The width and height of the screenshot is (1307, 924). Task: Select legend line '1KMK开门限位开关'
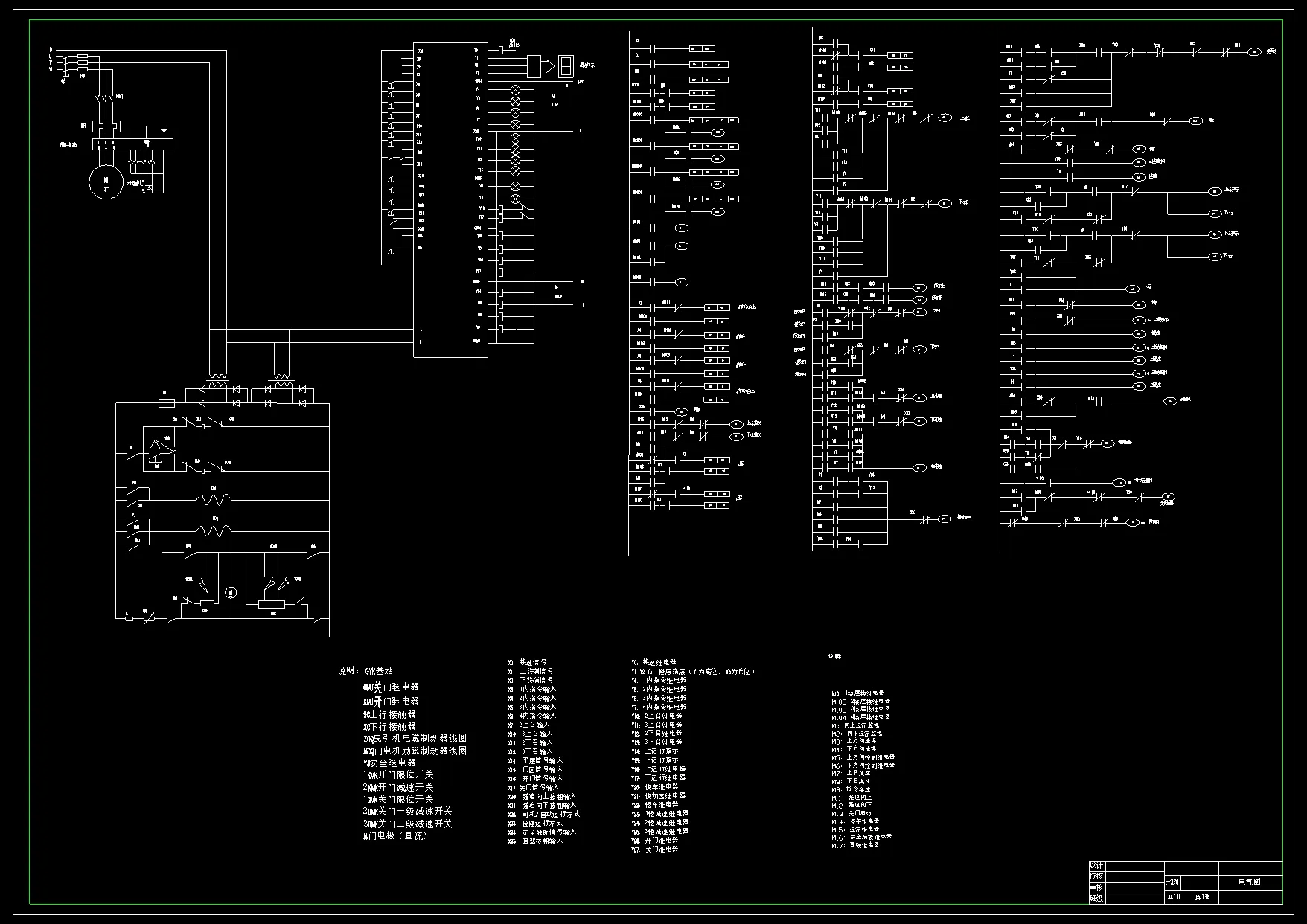[x=397, y=774]
